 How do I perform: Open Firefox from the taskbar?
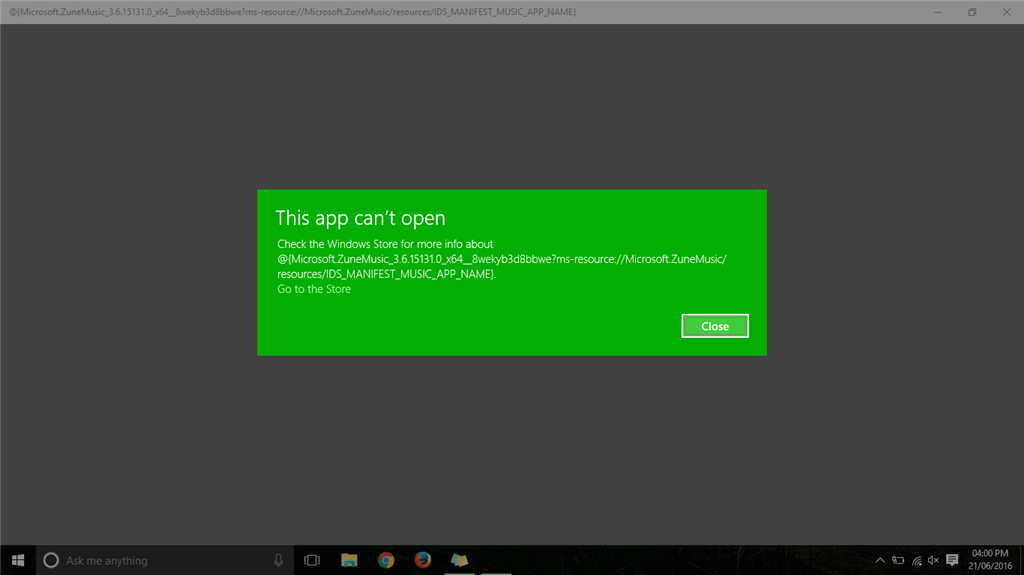point(423,560)
